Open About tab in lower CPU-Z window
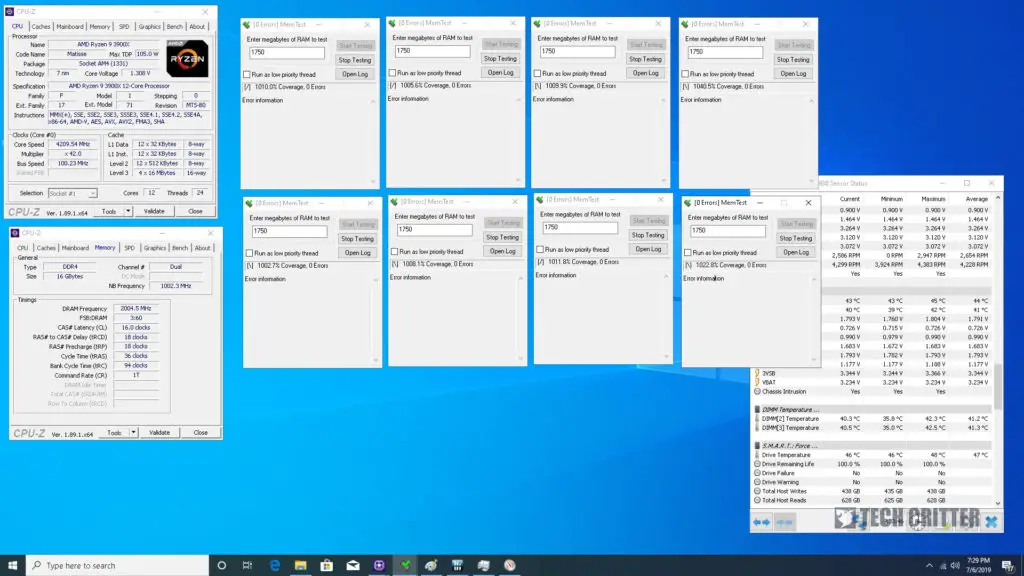Image resolution: width=1024 pixels, height=576 pixels. (x=202, y=248)
